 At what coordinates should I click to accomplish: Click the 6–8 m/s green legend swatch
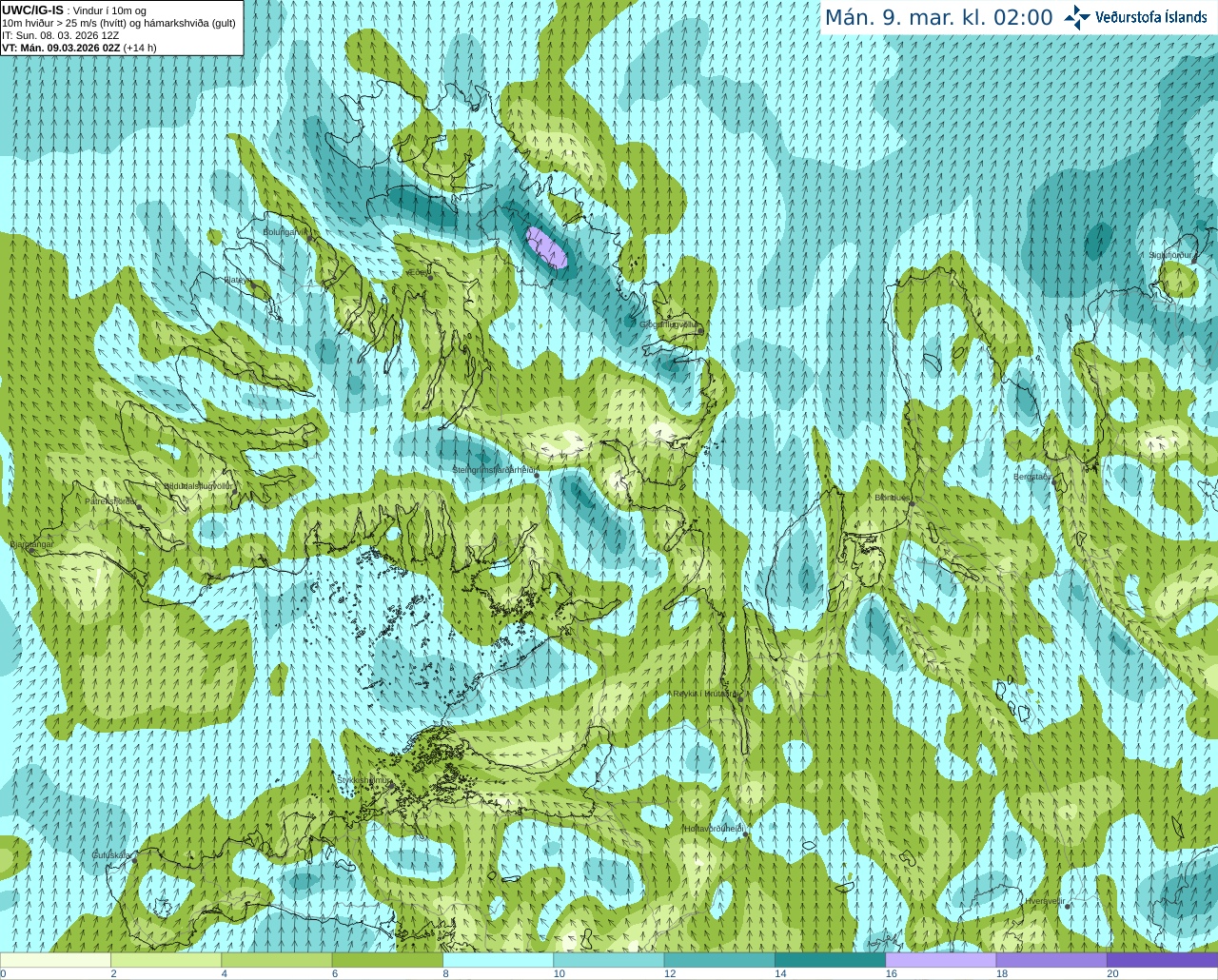[387, 959]
